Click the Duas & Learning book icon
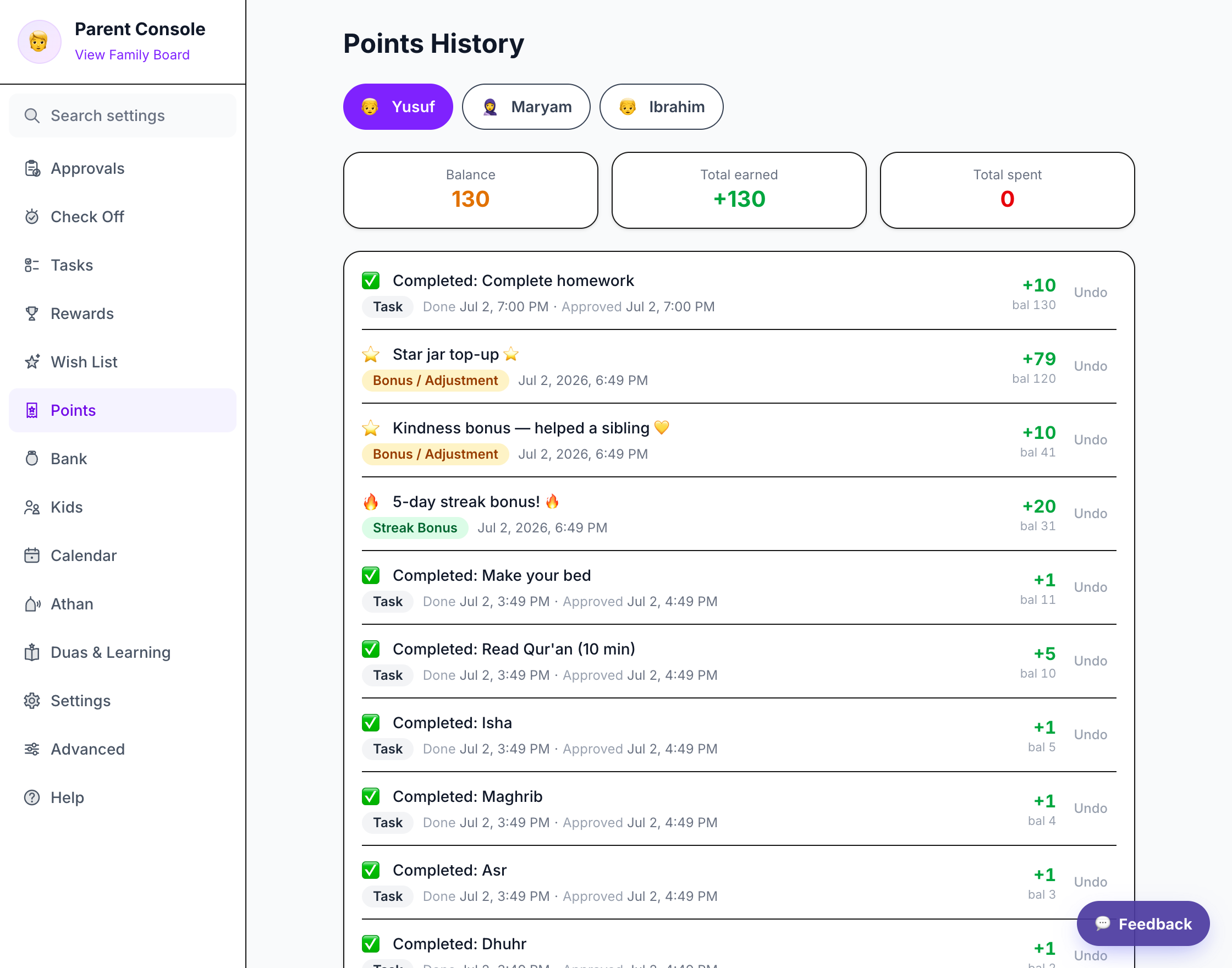The height and width of the screenshot is (968, 1232). (x=32, y=652)
